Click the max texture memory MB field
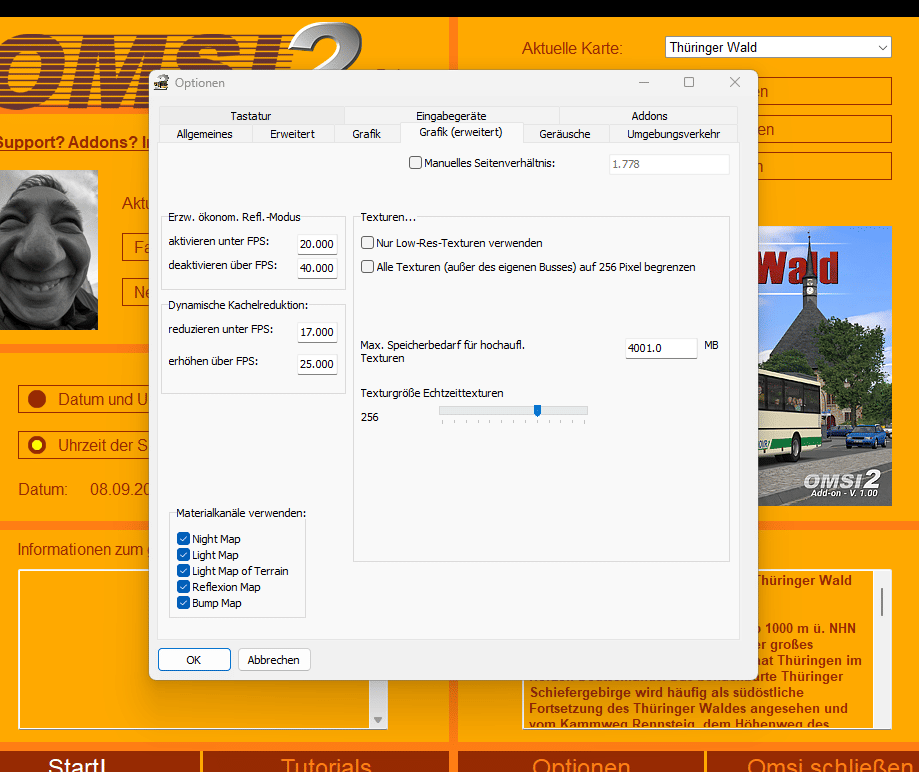Screen dimensions: 919x772 pyautogui.click(x=661, y=348)
